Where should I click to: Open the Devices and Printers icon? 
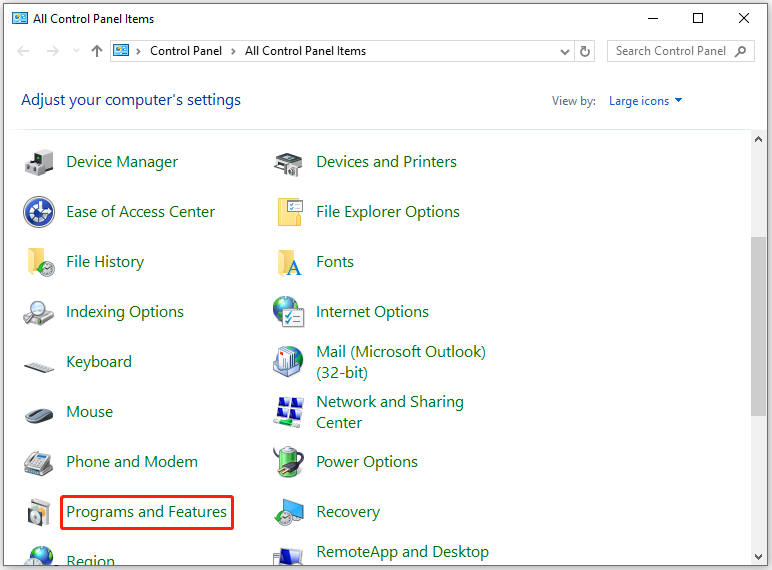288,162
